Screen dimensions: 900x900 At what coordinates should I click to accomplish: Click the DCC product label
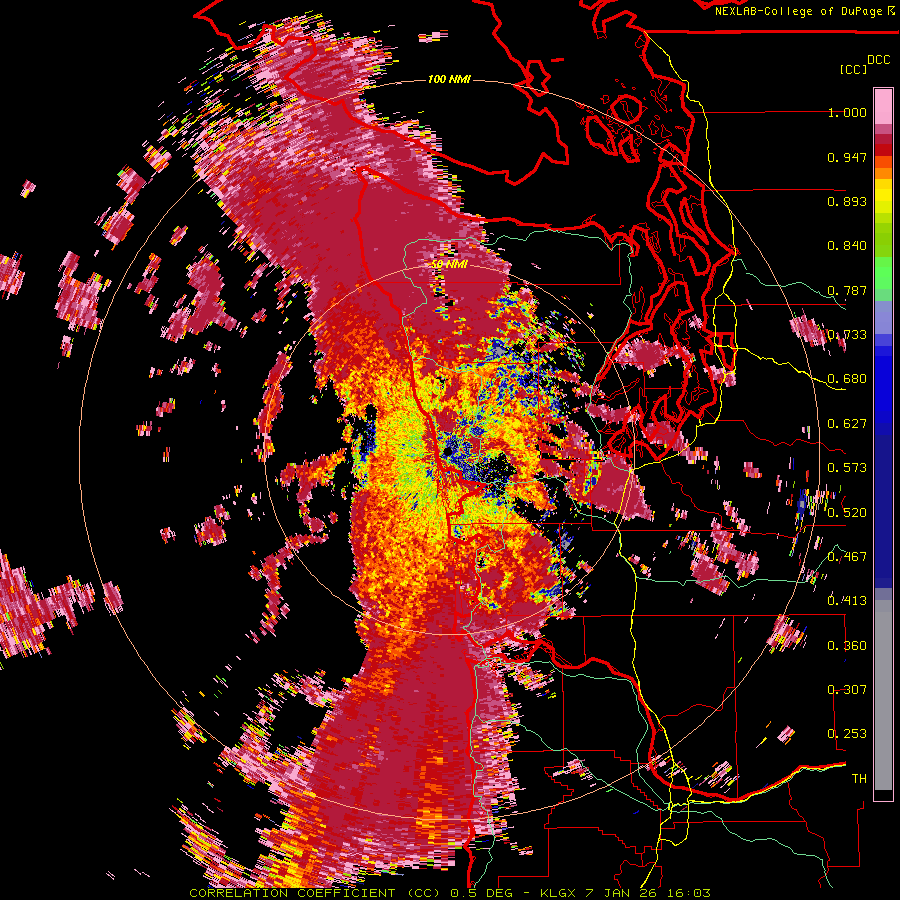(878, 59)
